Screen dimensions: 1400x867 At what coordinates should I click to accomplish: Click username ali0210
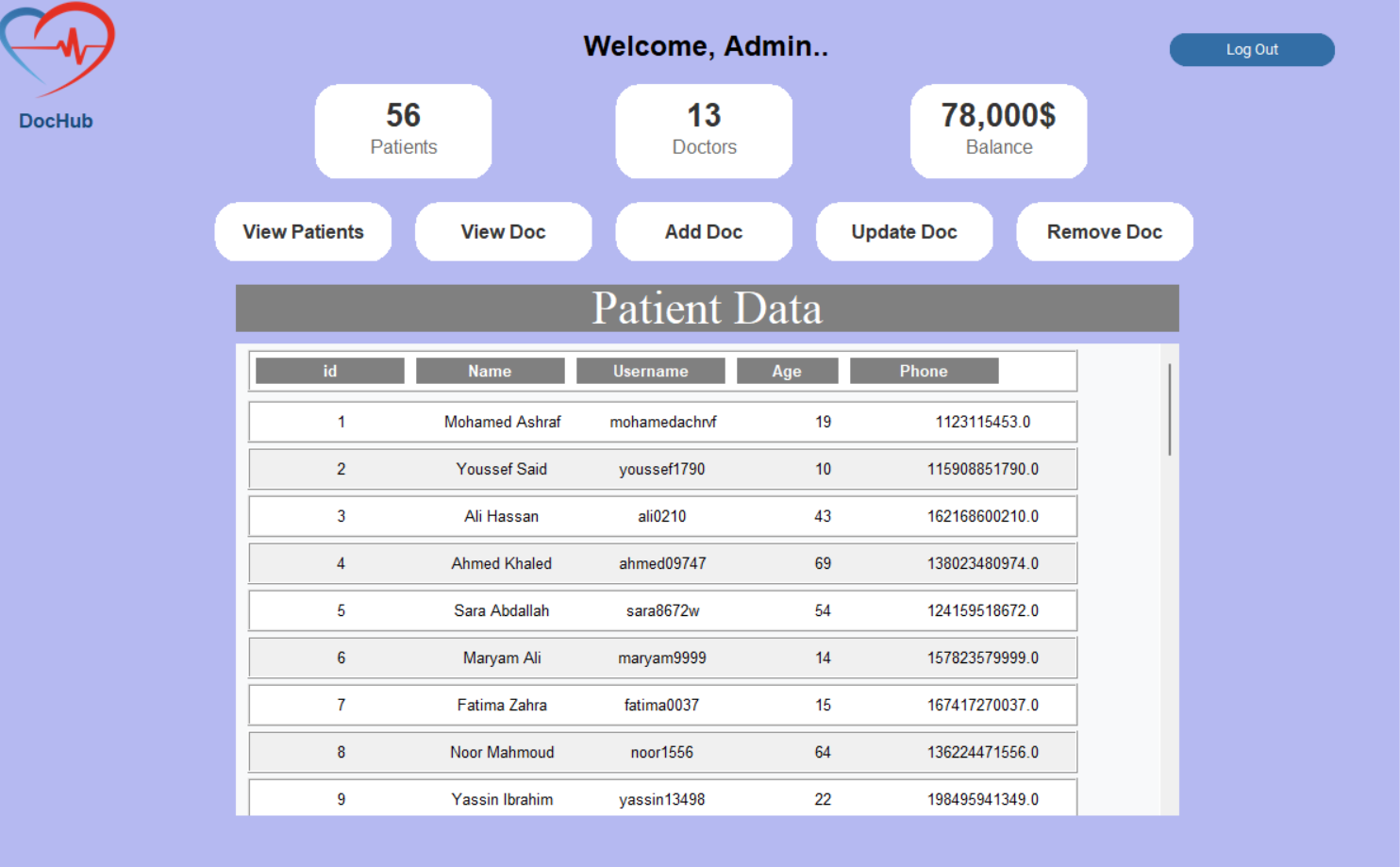[662, 516]
